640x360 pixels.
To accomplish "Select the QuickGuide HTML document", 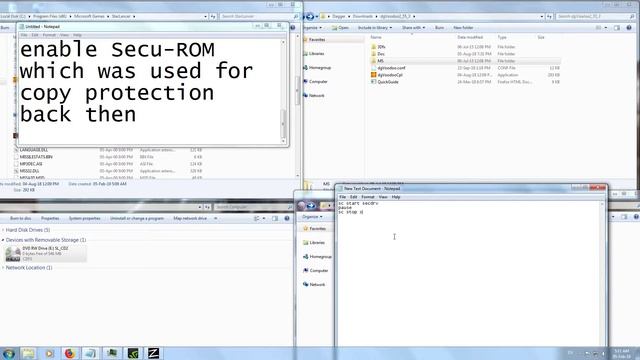I will (384, 82).
